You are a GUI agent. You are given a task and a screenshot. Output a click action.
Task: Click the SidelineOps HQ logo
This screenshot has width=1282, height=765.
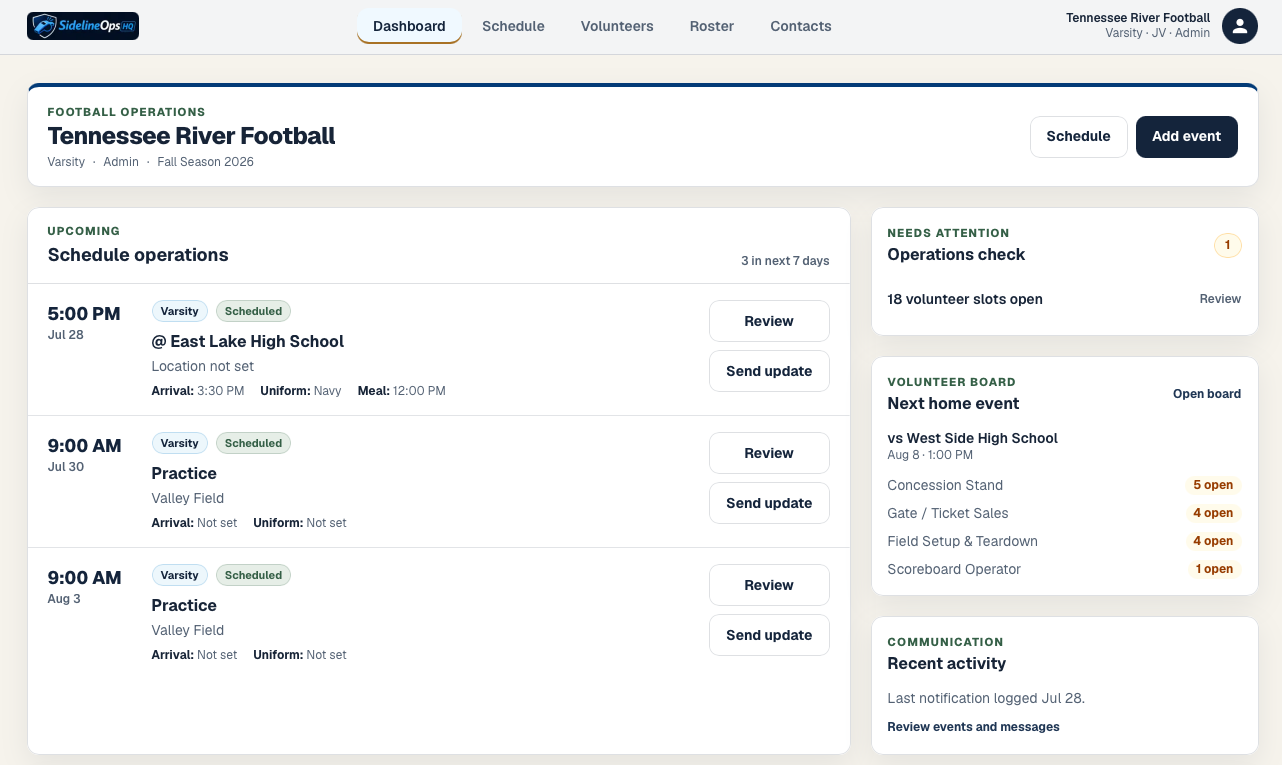[83, 26]
